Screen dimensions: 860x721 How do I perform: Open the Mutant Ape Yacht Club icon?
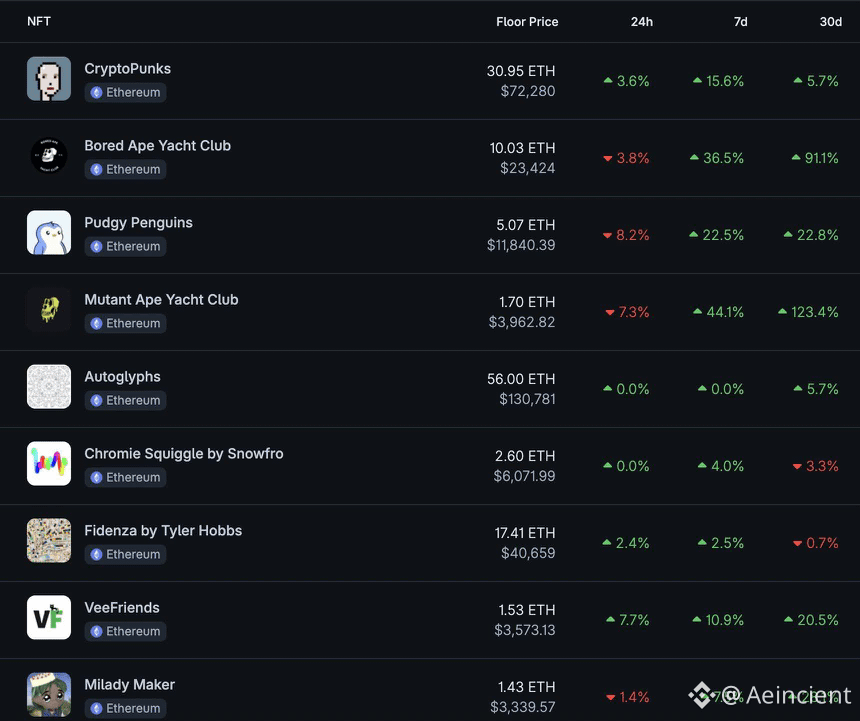click(x=49, y=310)
